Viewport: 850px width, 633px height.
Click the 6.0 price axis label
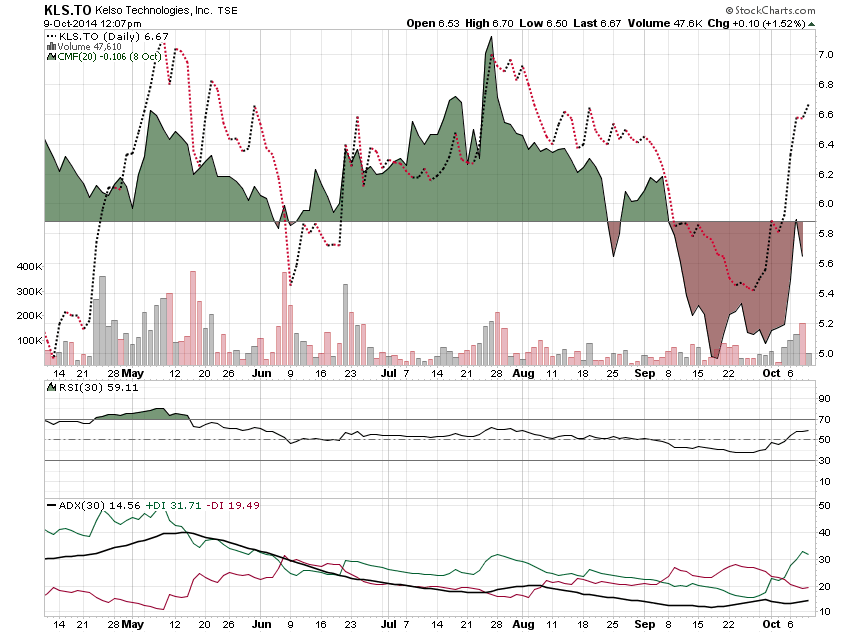click(826, 204)
